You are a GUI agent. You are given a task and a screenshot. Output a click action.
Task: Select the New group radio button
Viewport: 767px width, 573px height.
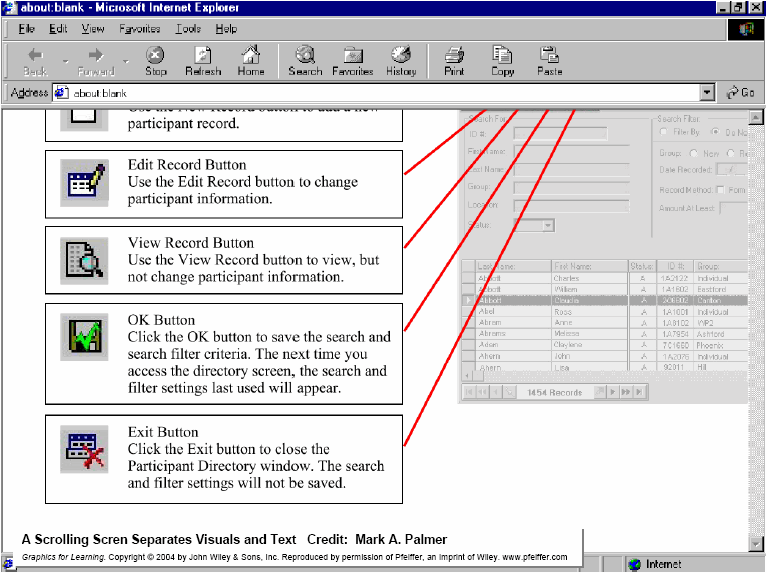(x=694, y=154)
